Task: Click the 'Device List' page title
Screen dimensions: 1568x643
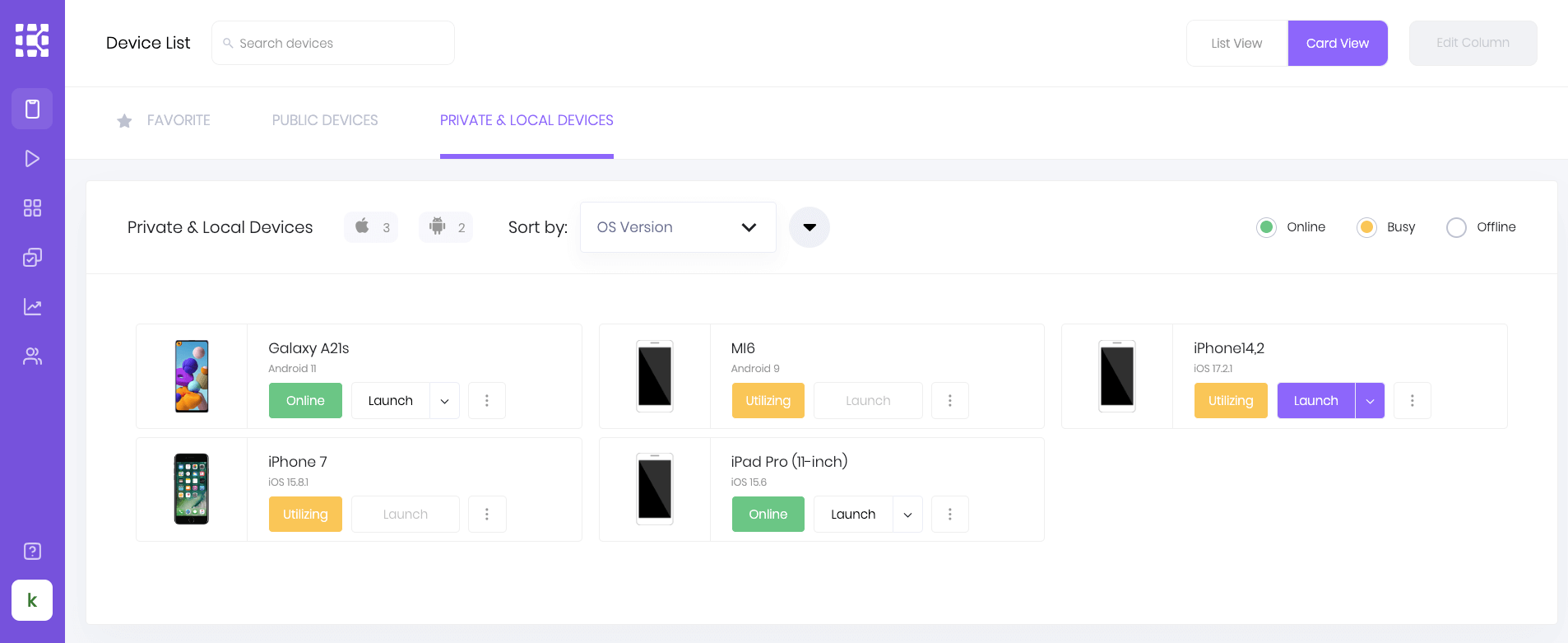Action: (148, 43)
